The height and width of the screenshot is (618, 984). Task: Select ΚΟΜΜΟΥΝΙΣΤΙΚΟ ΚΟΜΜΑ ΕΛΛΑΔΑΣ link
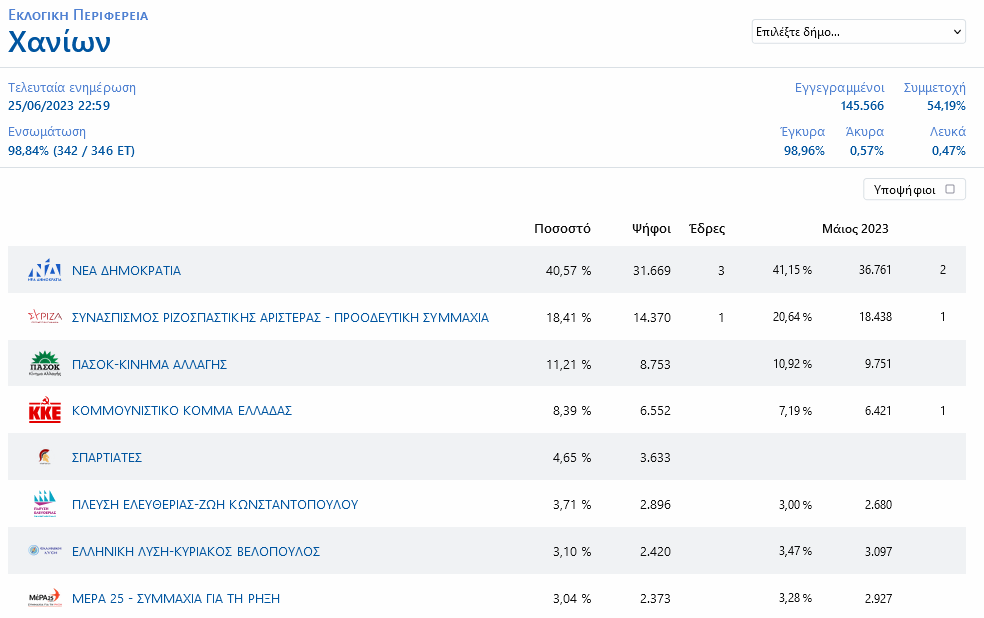182,411
